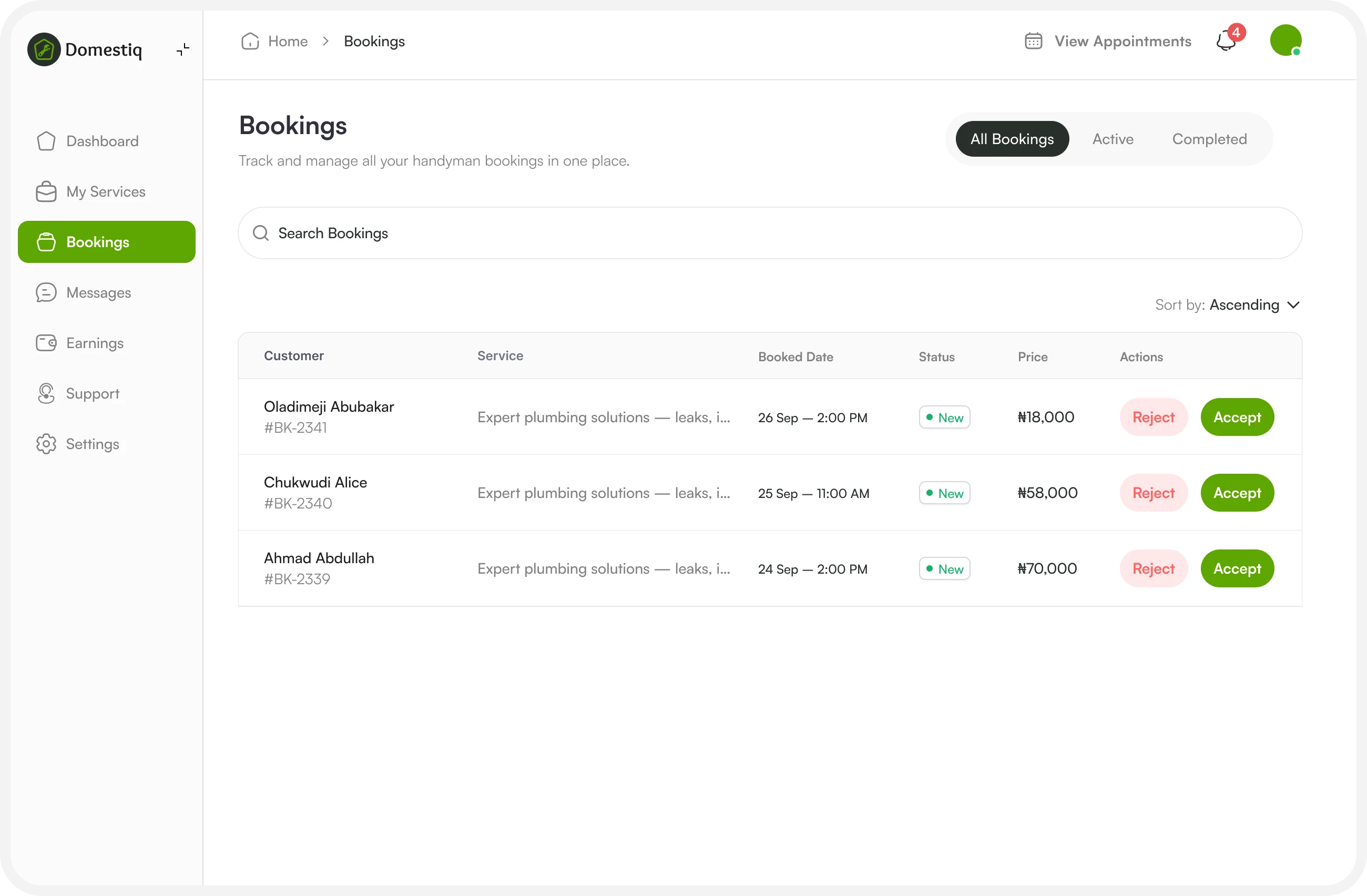Click the calendar icon beside View Appointments
This screenshot has width=1367, height=896.
coord(1033,42)
